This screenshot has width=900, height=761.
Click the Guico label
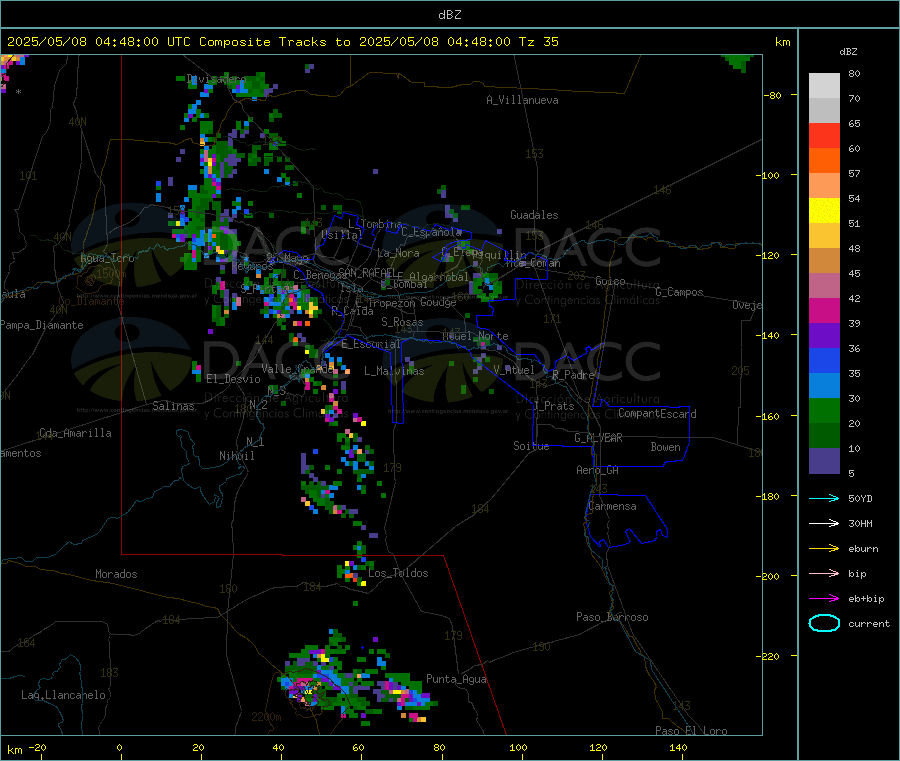[610, 281]
